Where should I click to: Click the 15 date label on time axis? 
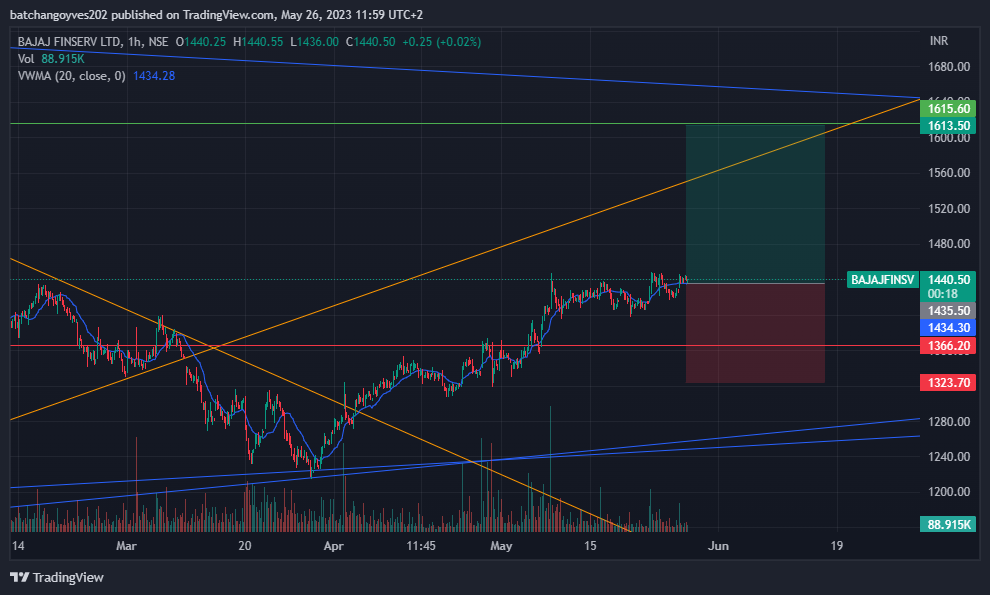tap(590, 546)
